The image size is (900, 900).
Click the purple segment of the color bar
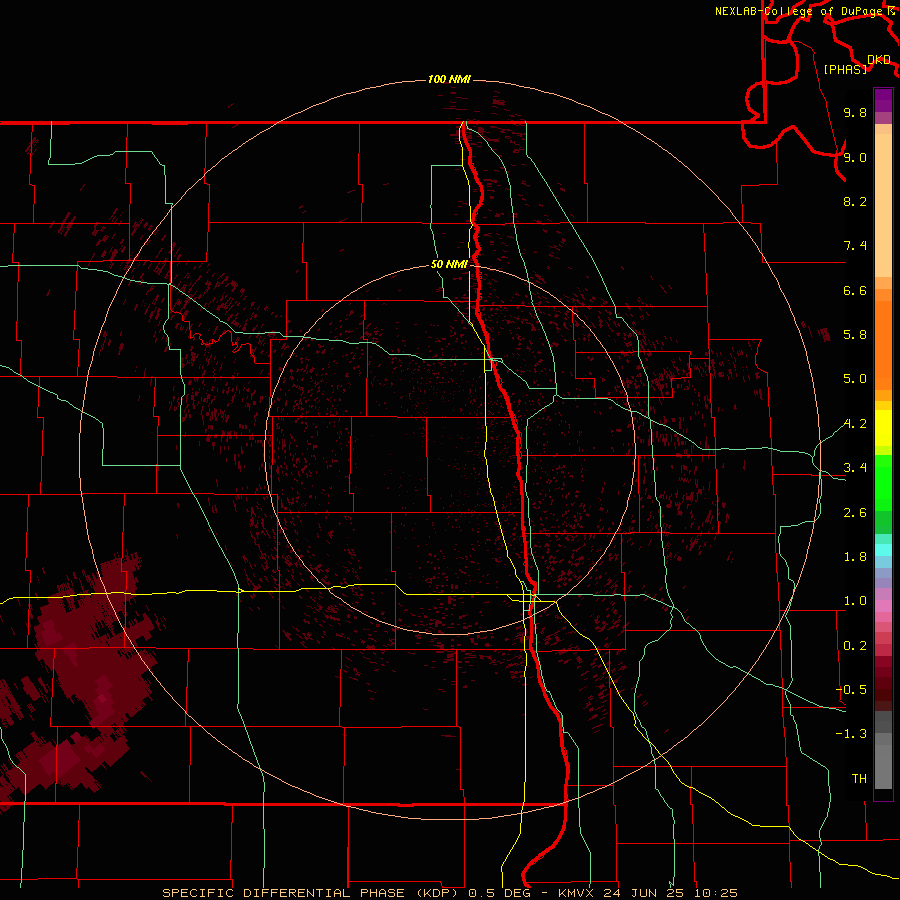(x=883, y=100)
